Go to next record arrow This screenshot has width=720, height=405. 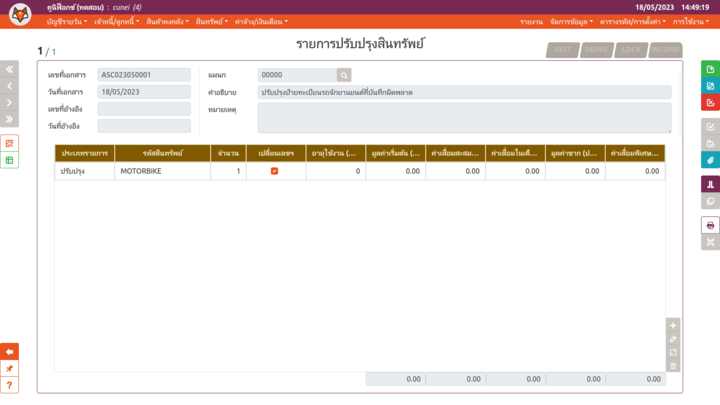tap(9, 102)
